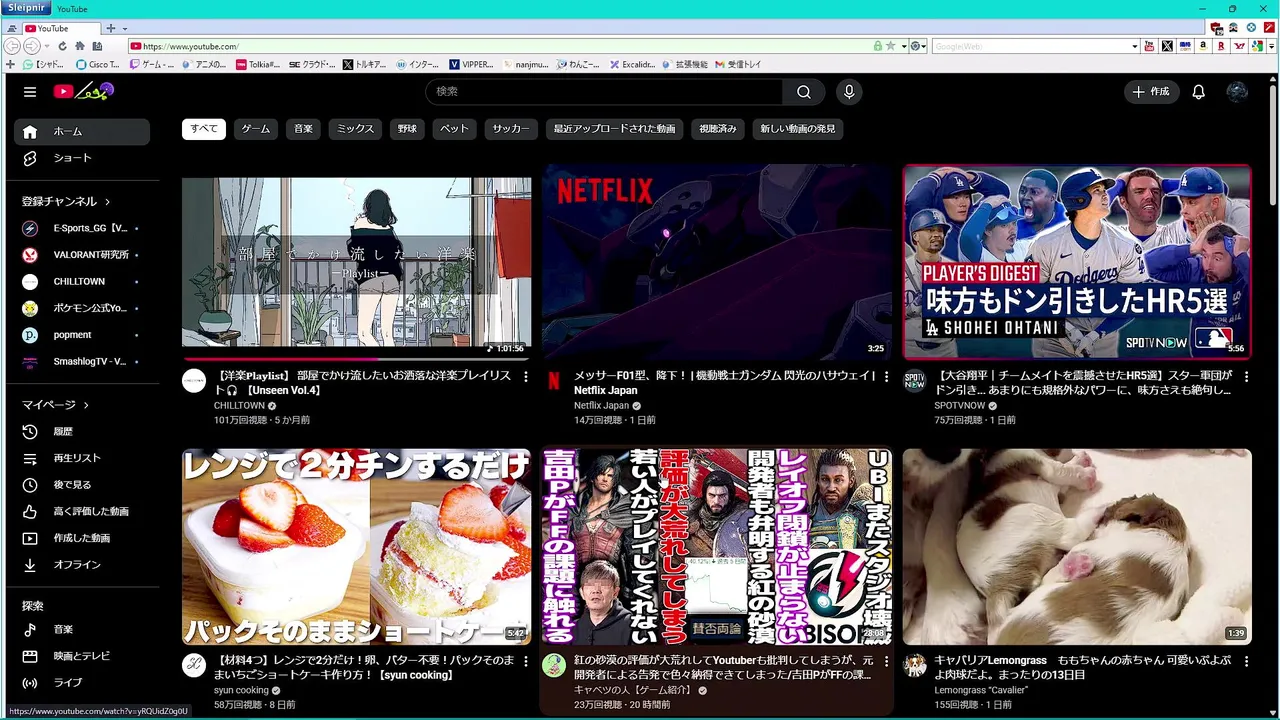Click the browser reload button
This screenshot has height=720, width=1280.
(62, 46)
